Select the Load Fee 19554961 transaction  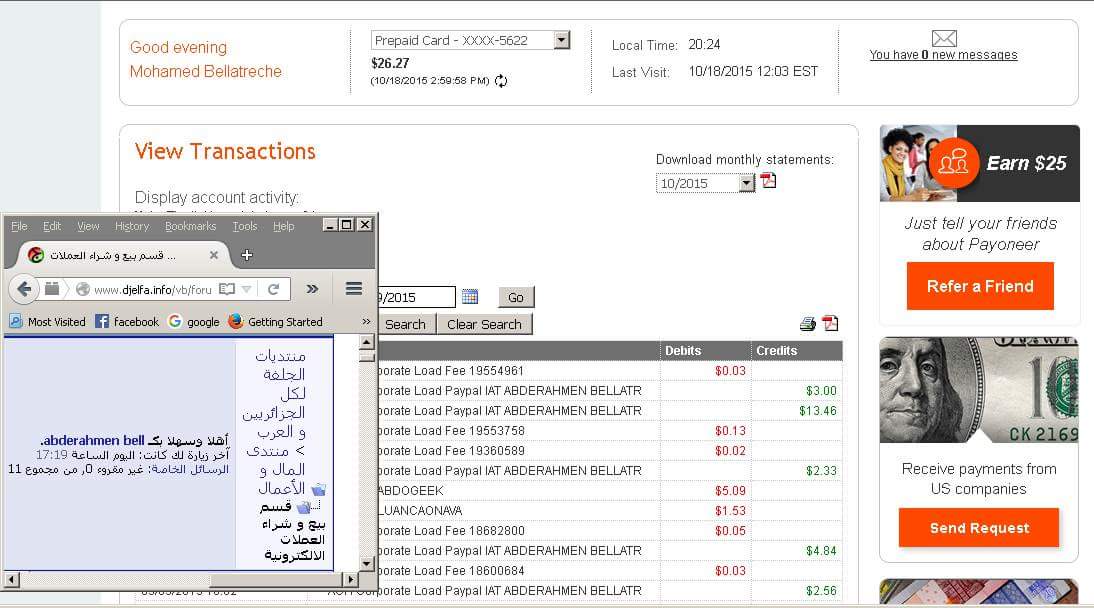pyautogui.click(x=450, y=371)
